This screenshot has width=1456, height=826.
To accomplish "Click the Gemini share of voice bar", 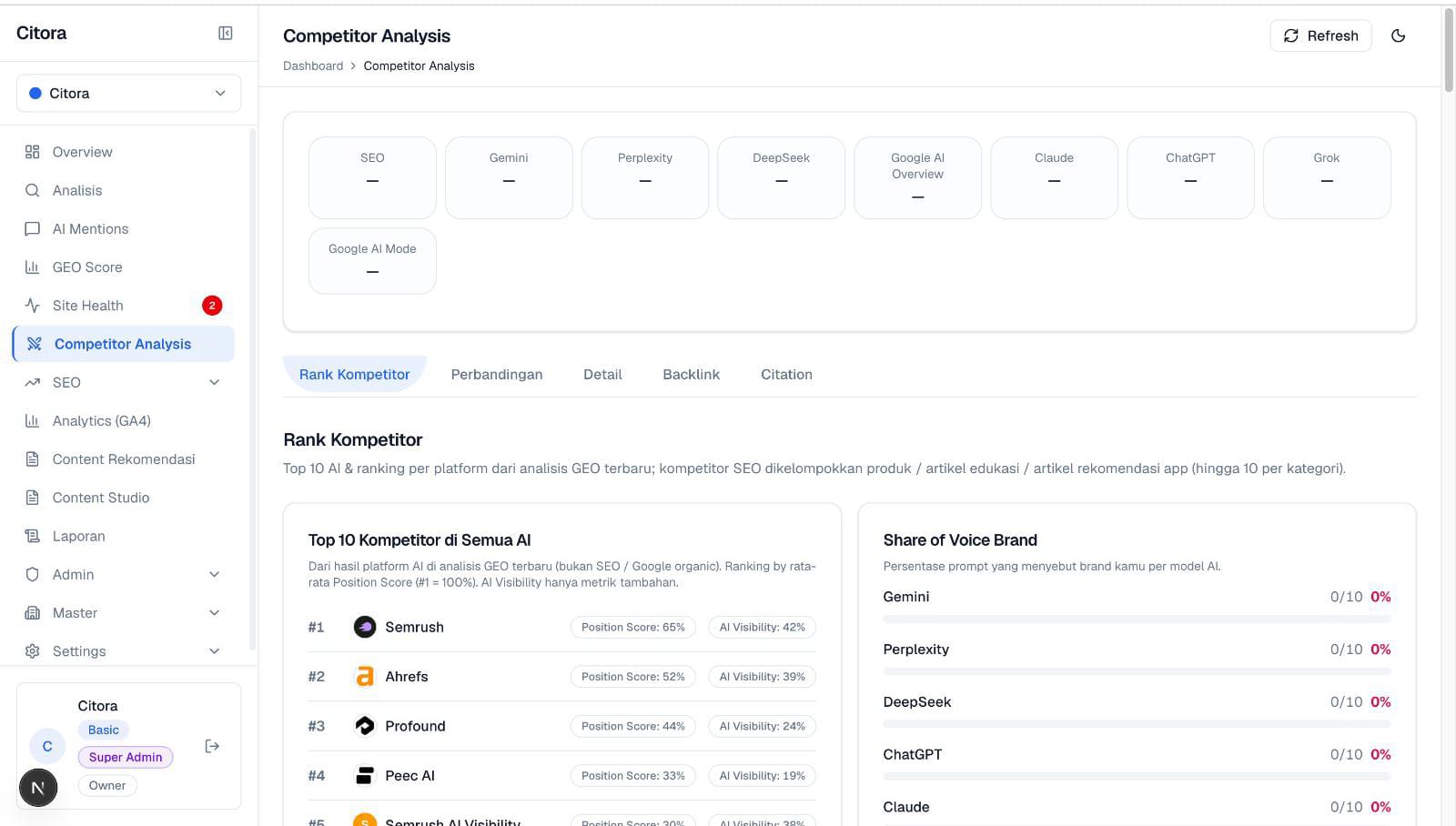I will coord(1137,619).
